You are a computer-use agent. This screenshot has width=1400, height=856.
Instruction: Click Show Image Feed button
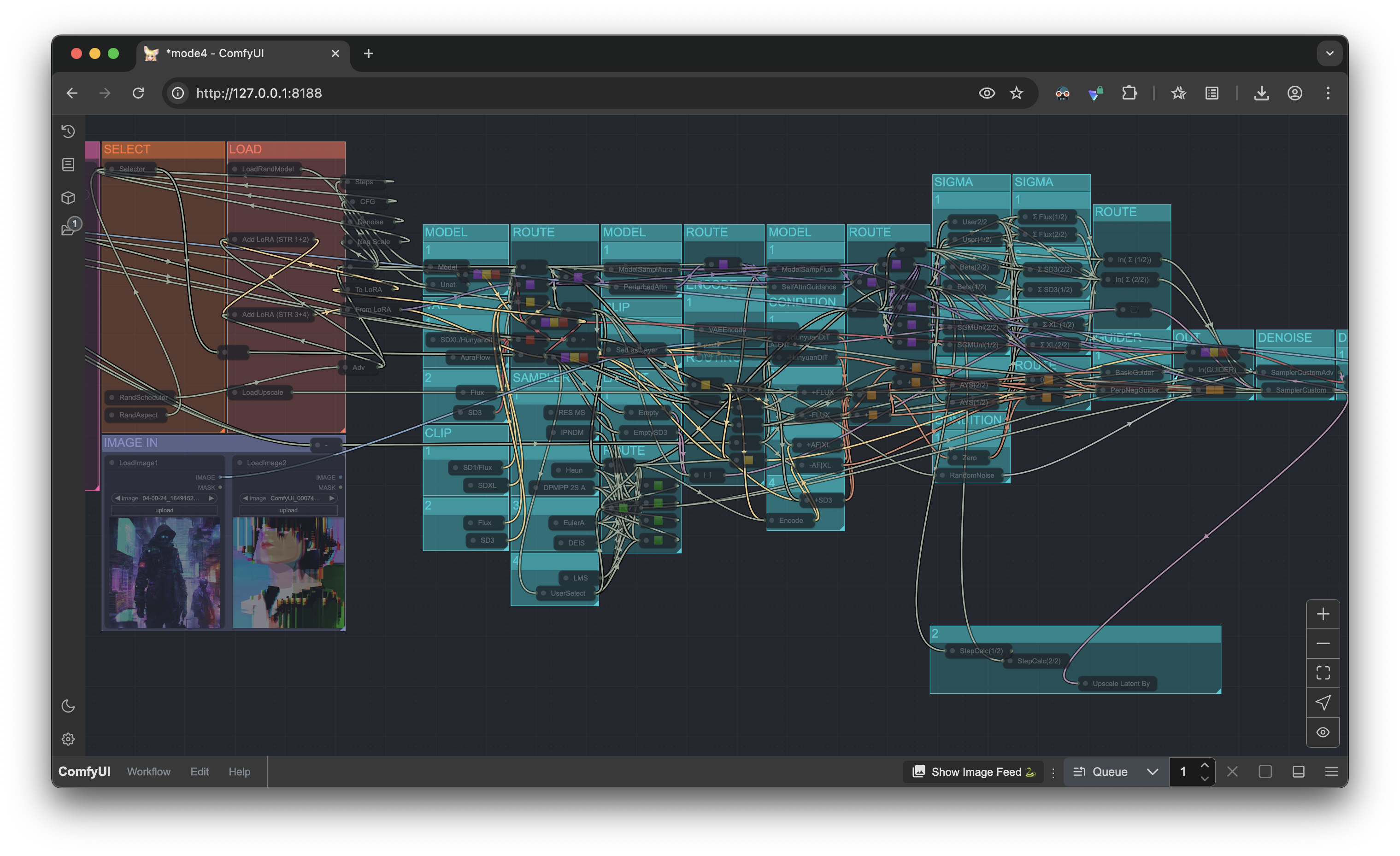974,771
